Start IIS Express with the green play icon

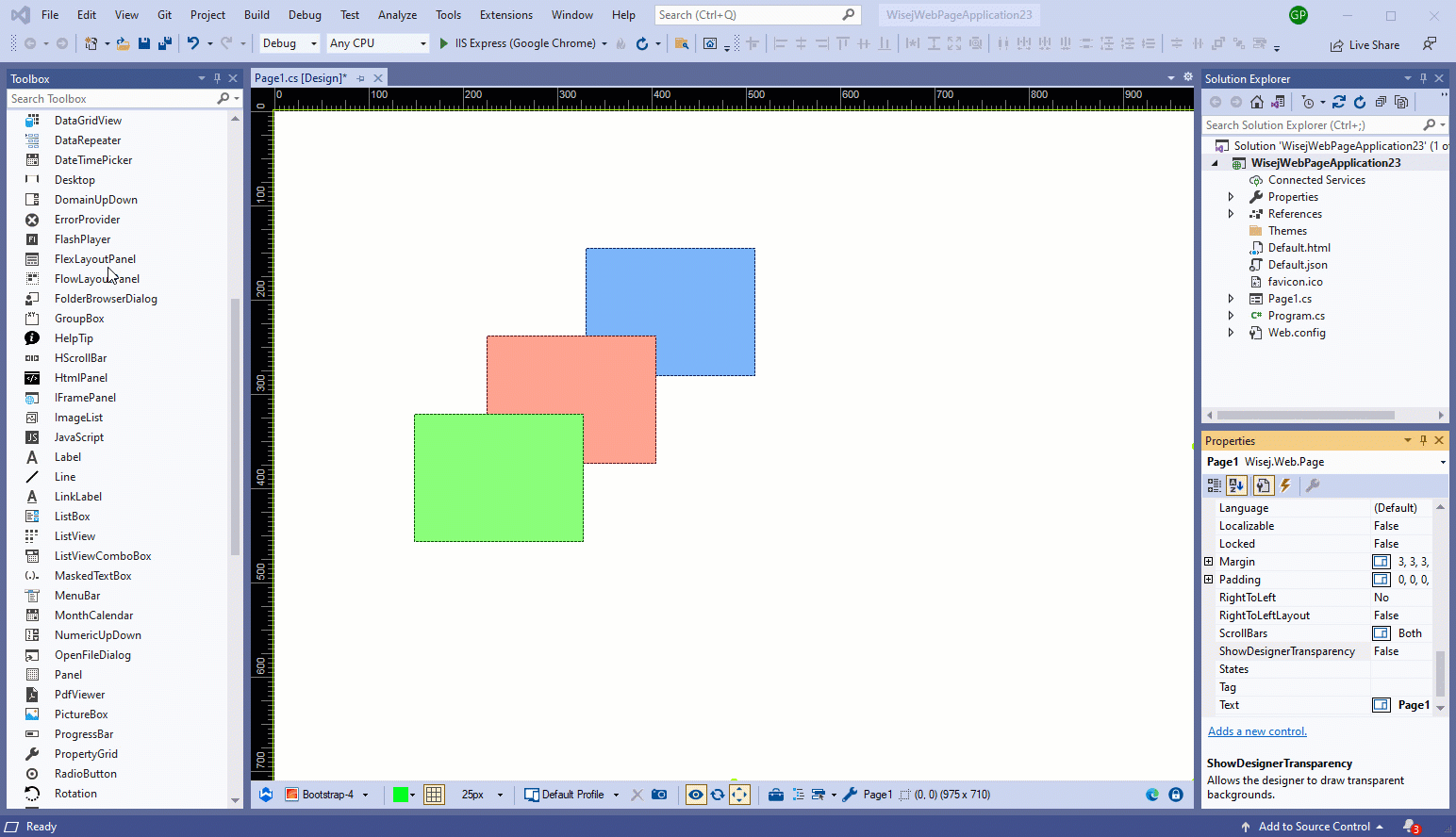[x=443, y=43]
